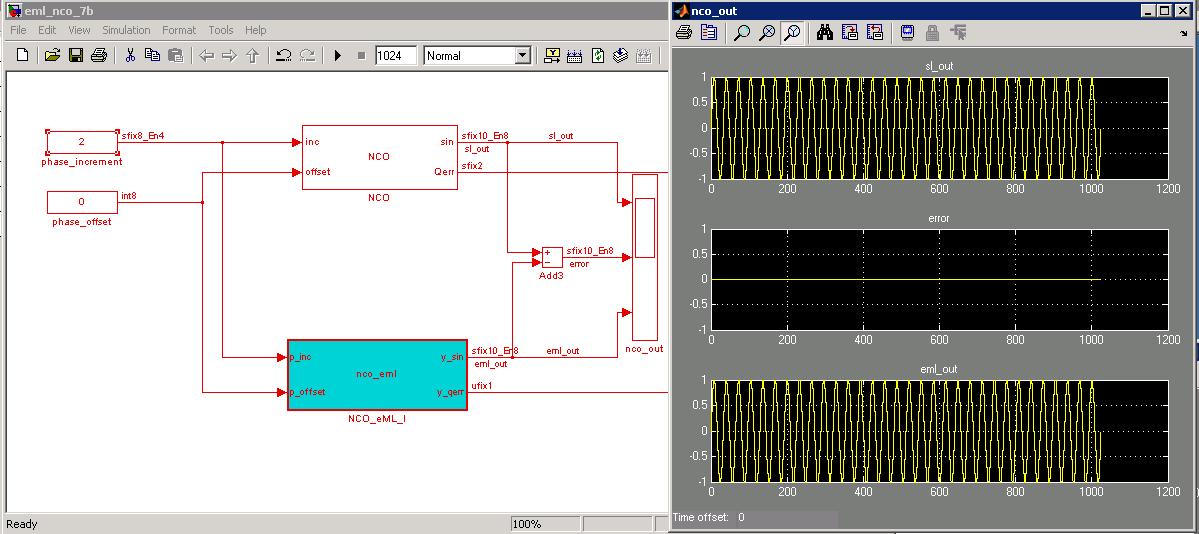Viewport: 1199px width, 534px height.
Task: Select the NCO_eML_I cyan block
Action: (377, 375)
